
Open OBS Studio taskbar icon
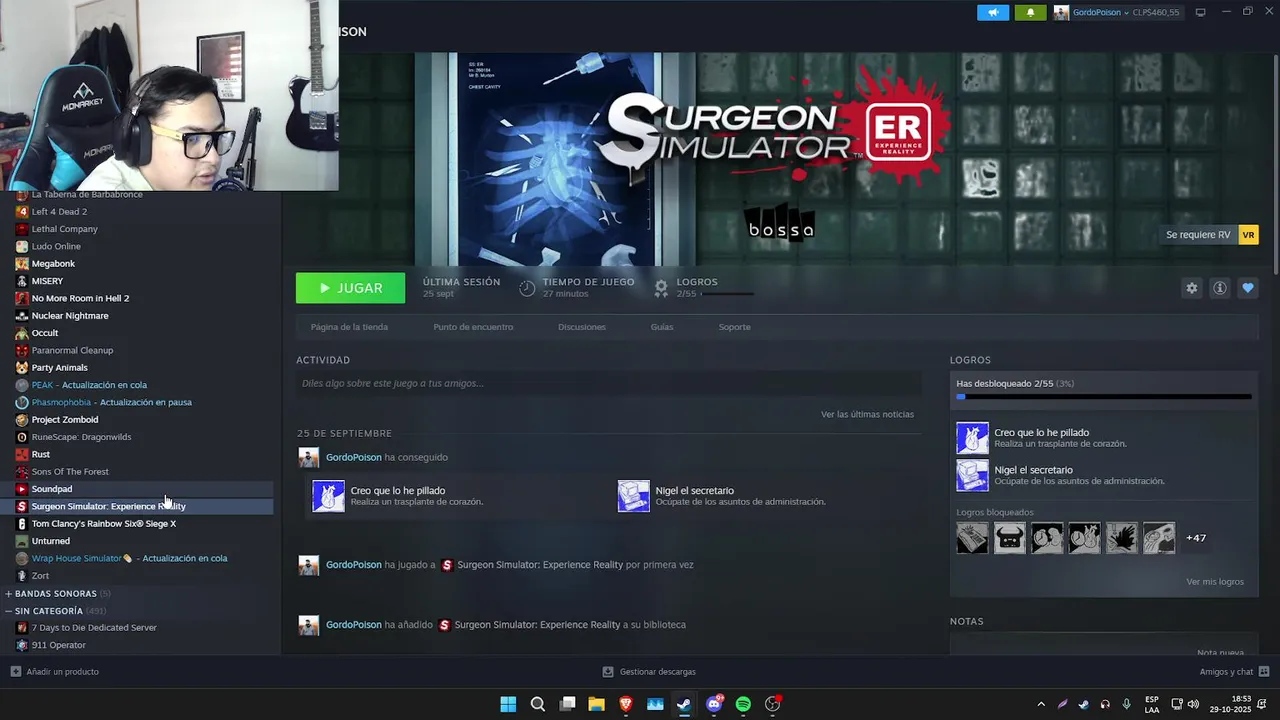[773, 704]
